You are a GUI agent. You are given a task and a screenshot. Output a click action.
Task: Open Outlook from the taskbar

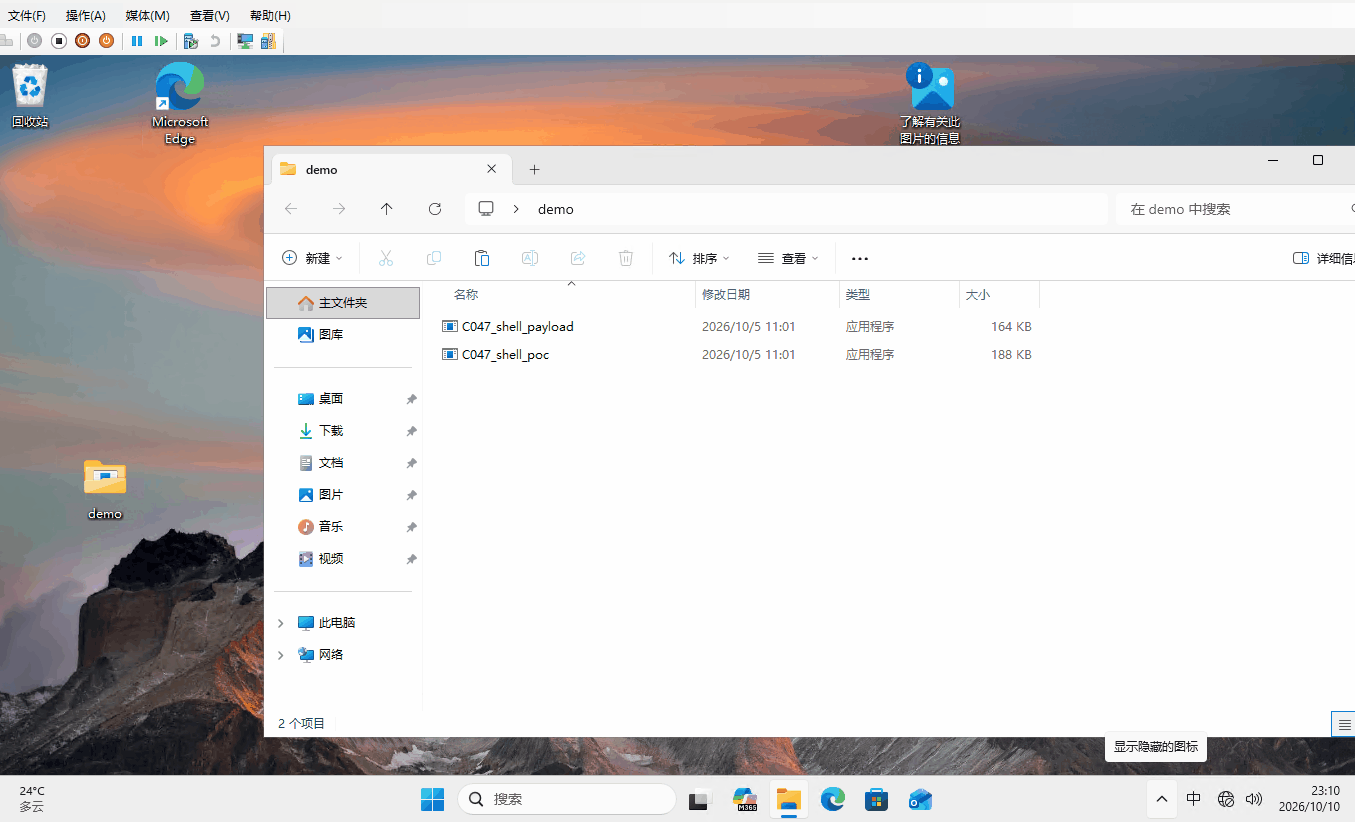920,799
